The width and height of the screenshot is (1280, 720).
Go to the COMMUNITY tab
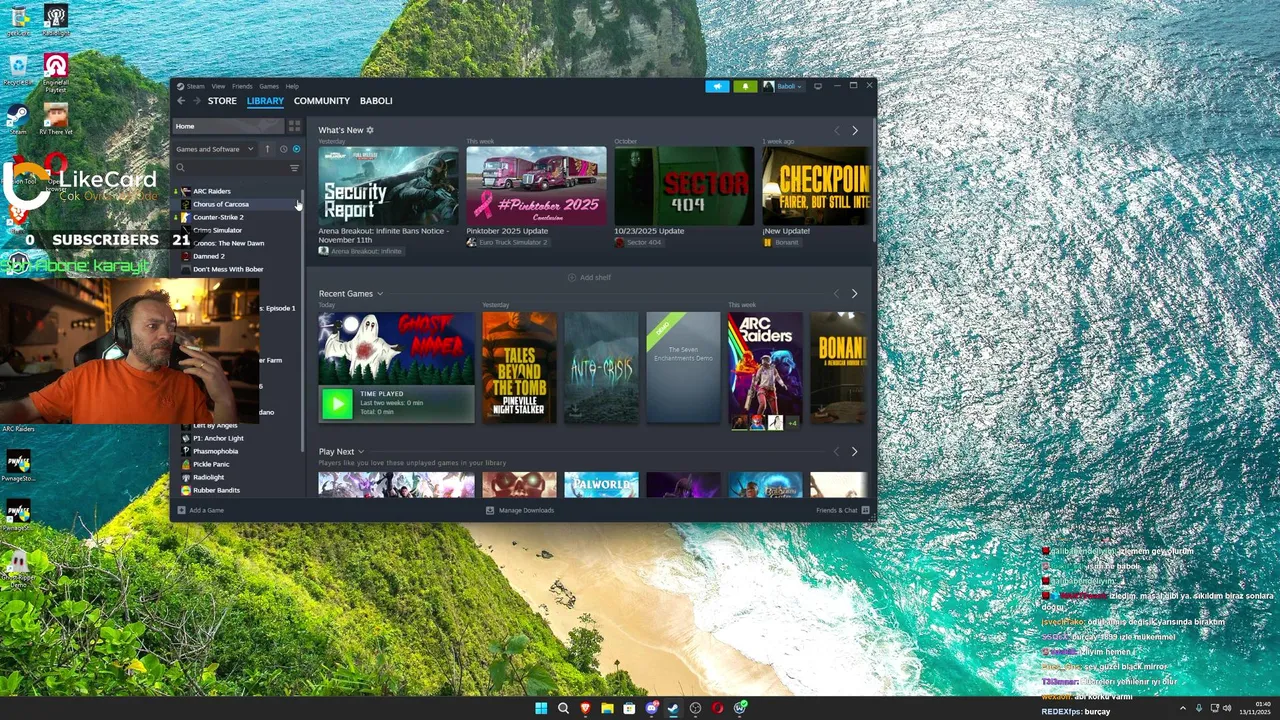322,101
